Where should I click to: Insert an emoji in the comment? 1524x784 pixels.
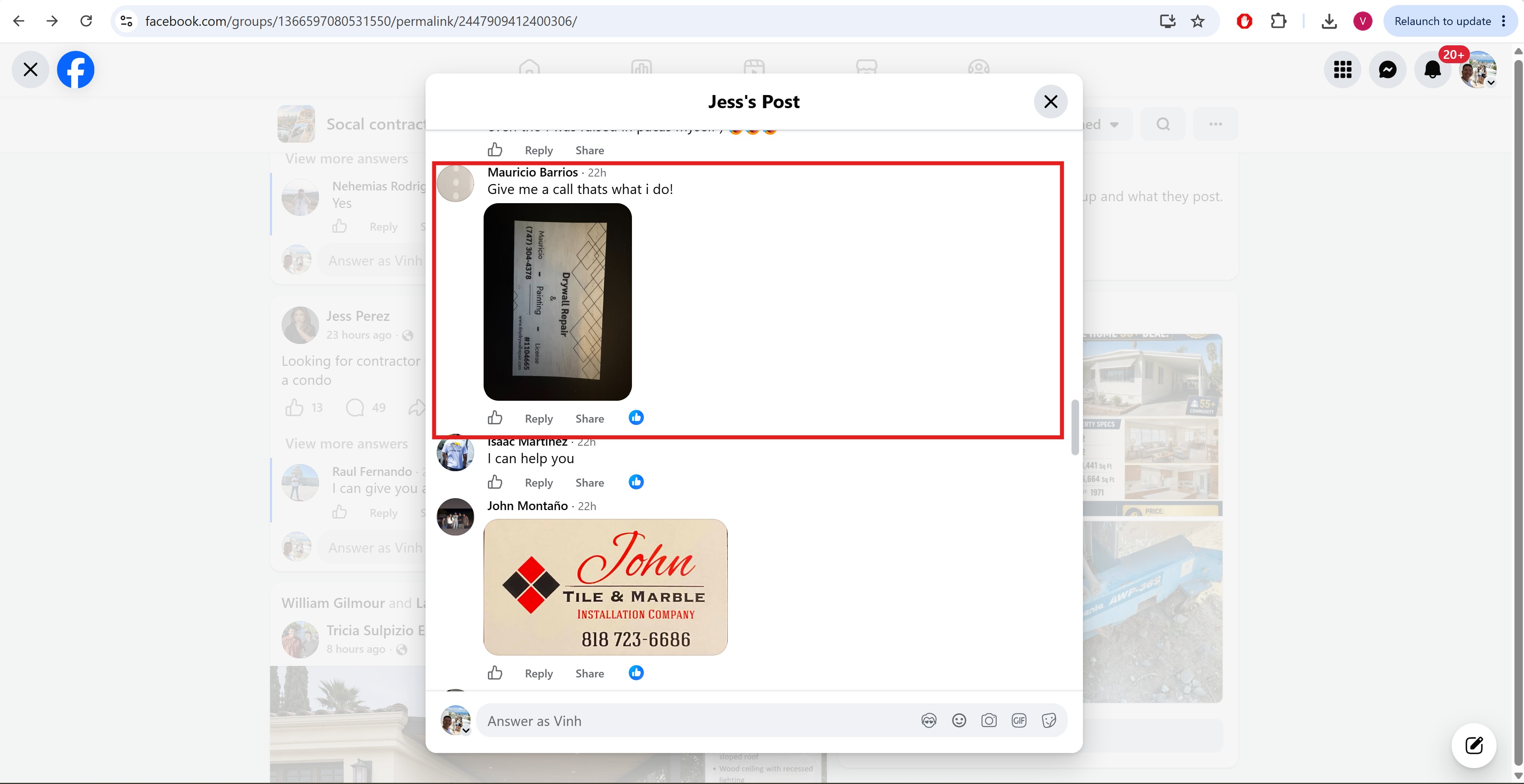959,720
